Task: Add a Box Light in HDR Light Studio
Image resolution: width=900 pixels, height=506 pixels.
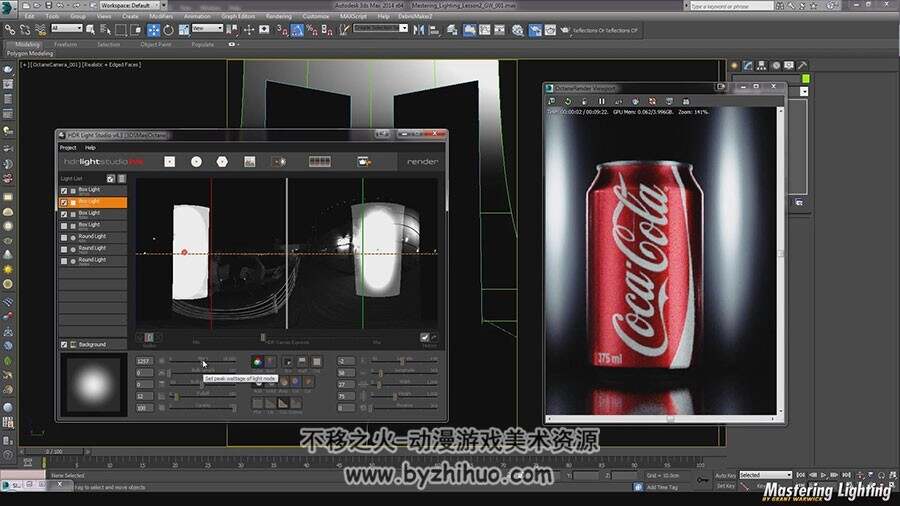Action: point(169,162)
